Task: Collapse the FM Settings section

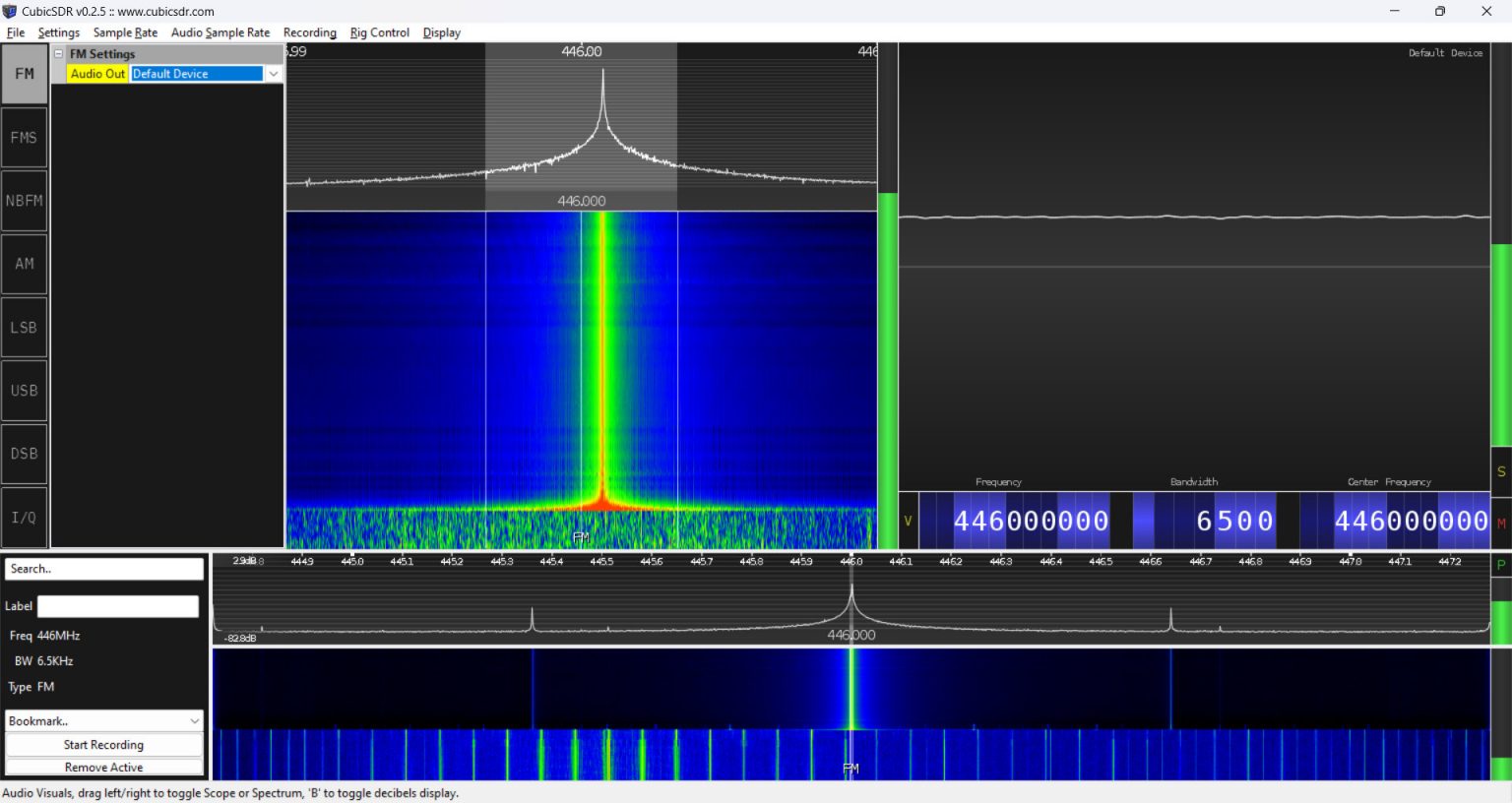Action: (59, 54)
